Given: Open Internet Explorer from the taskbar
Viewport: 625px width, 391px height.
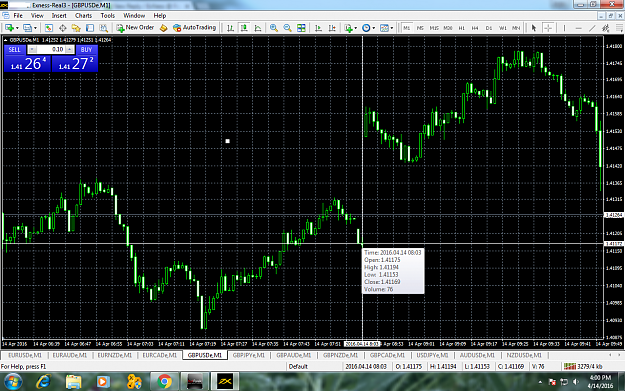Looking at the screenshot, I should coord(43,382).
